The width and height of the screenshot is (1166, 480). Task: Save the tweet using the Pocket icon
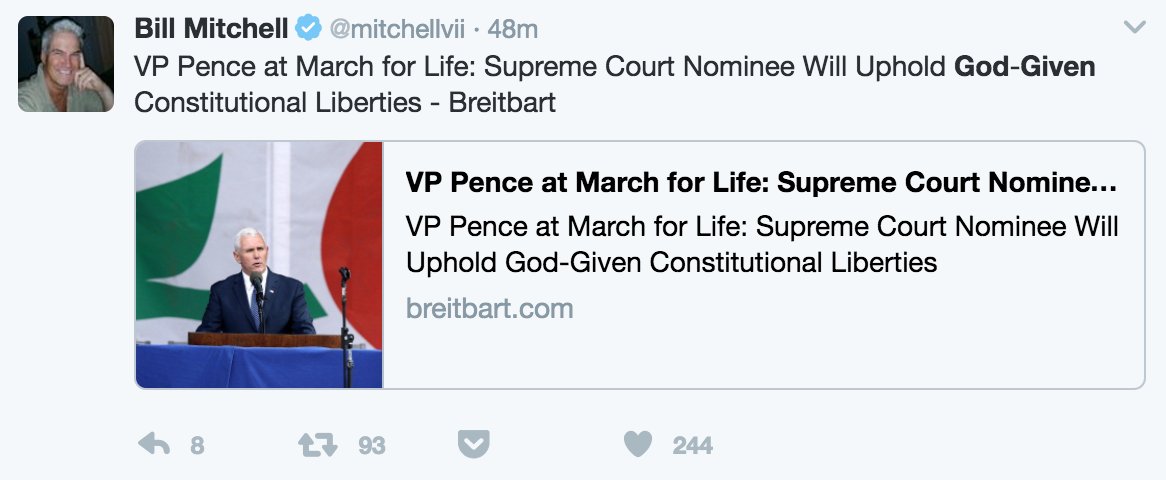(x=473, y=445)
